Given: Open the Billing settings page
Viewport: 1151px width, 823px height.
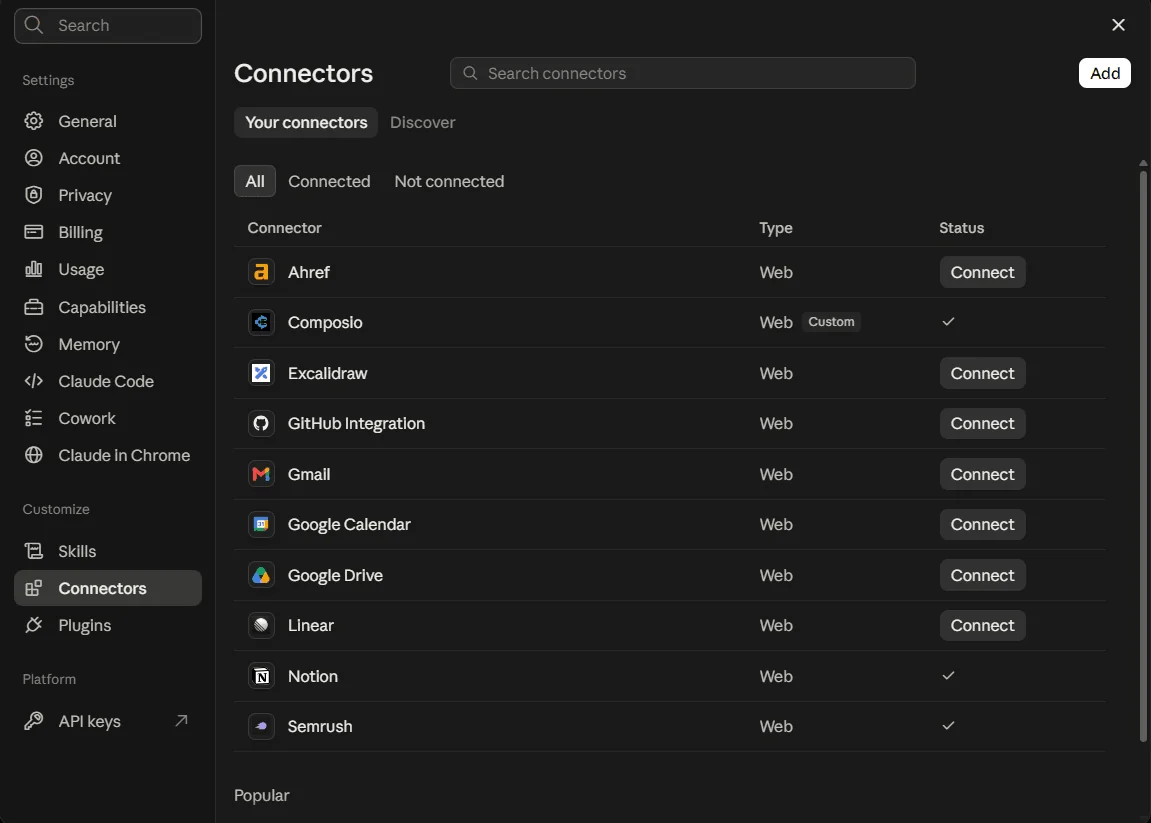Looking at the screenshot, I should pyautogui.click(x=108, y=232).
